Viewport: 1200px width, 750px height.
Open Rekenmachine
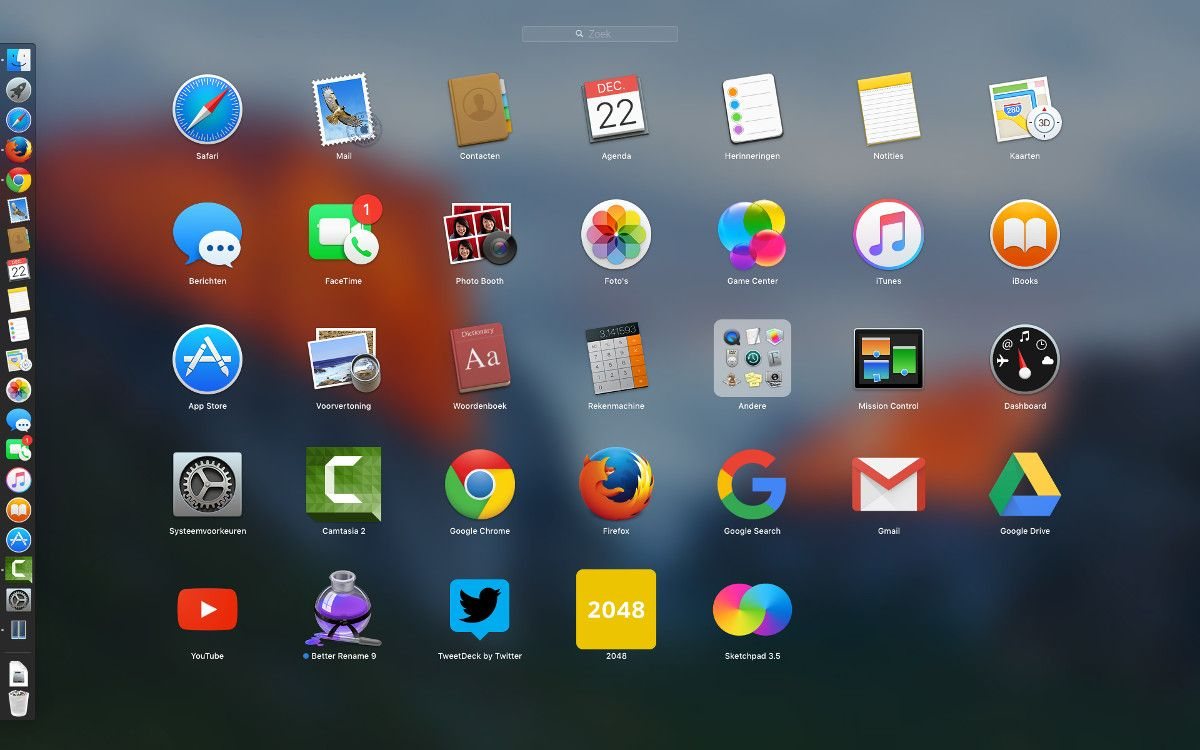[616, 360]
